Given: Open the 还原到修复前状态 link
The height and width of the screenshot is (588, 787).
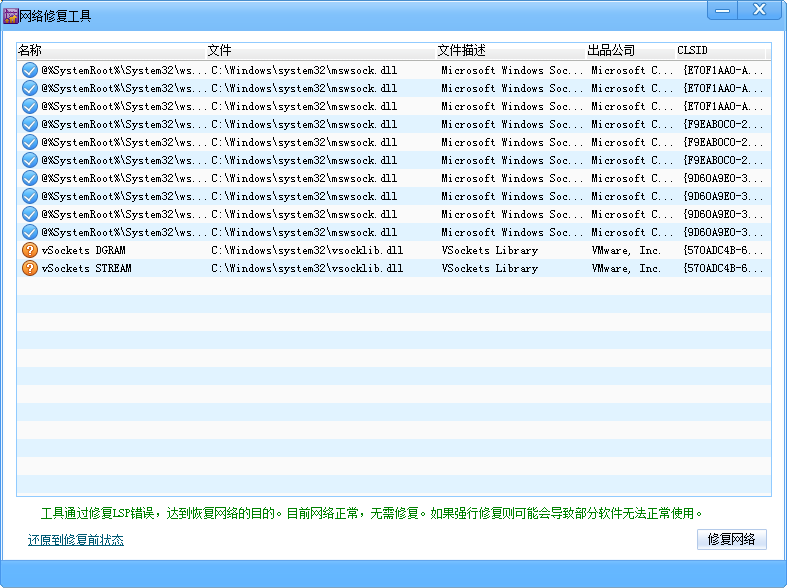Looking at the screenshot, I should (x=76, y=540).
